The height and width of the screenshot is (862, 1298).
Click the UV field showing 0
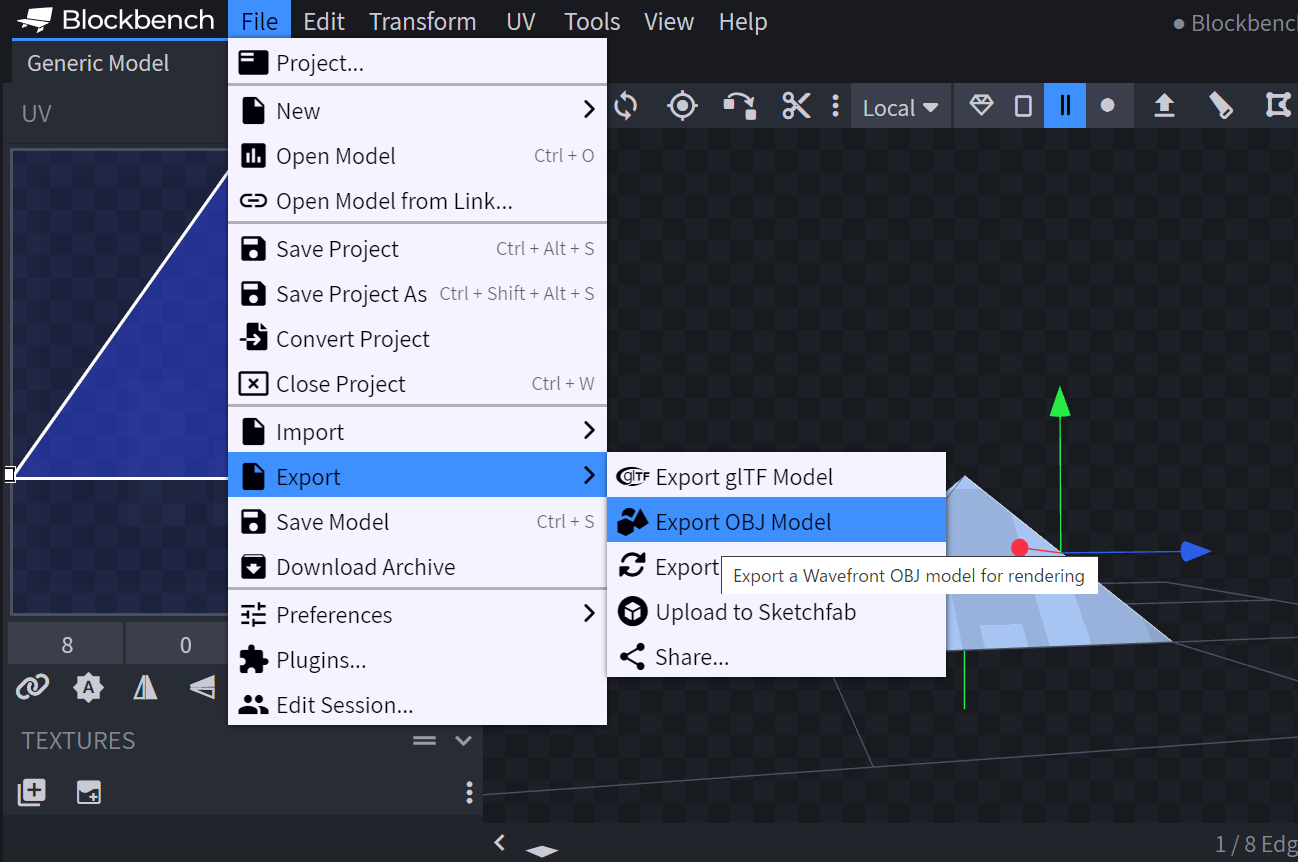pos(184,644)
